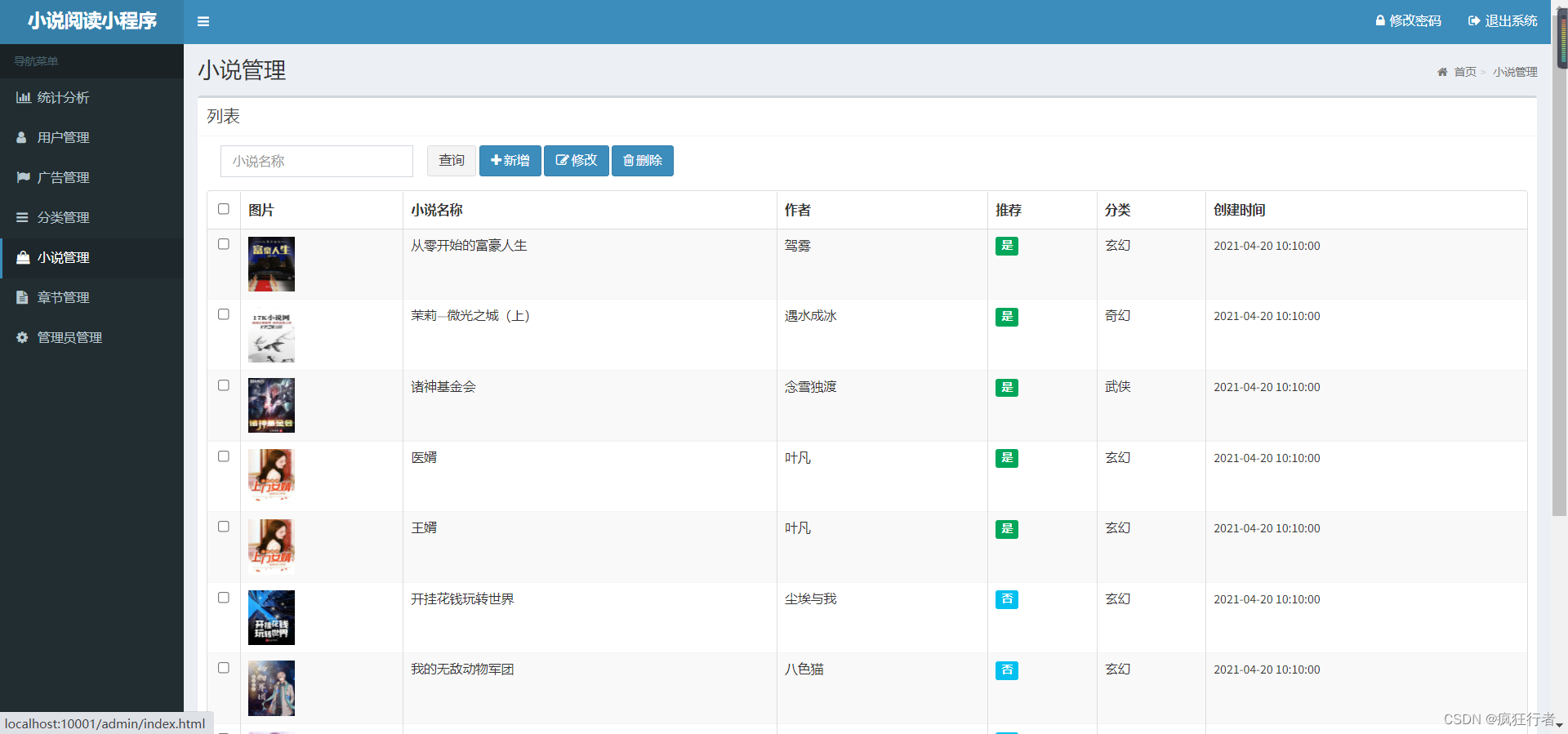Click the gear icon for 管理员管理
Screen dimensions: 1568x734
coord(22,337)
